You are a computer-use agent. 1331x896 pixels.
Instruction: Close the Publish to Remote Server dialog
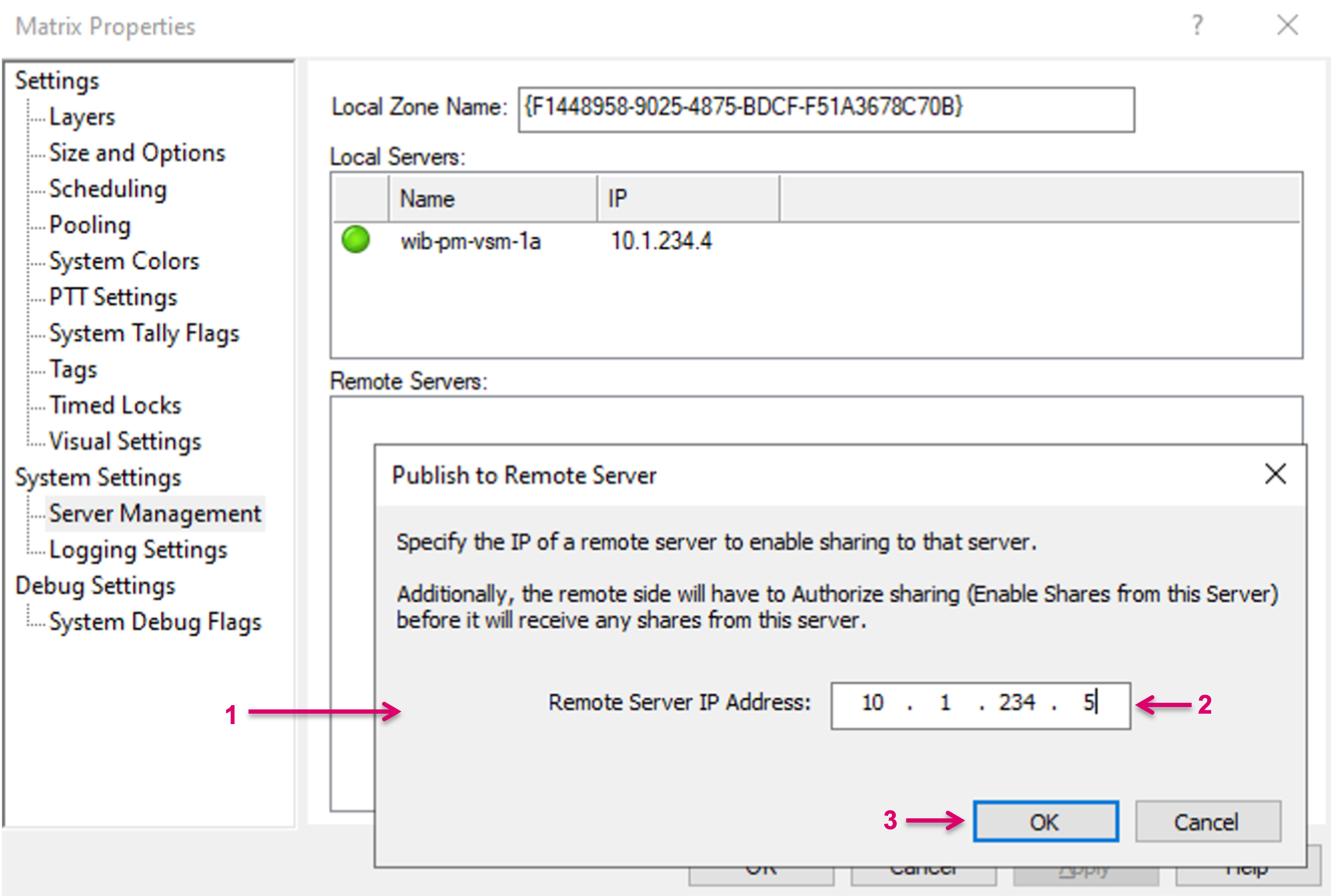tap(1275, 475)
